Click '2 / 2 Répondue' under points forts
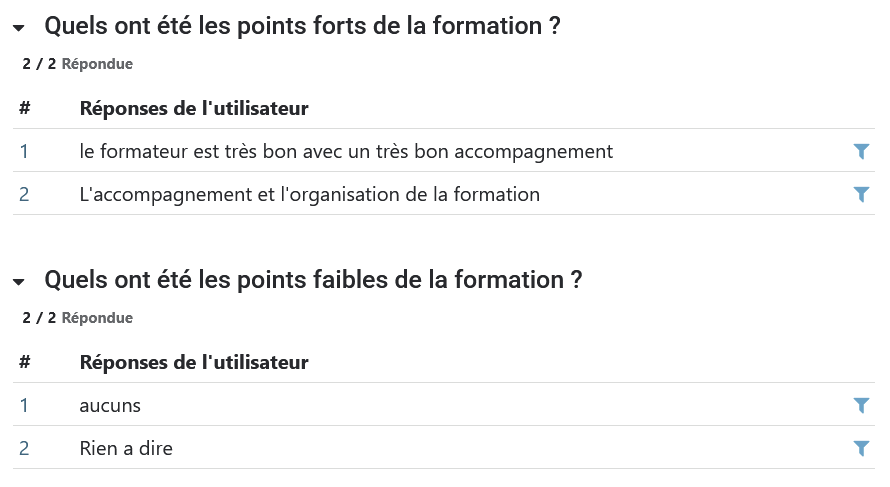Viewport: 890px width, 487px height. [77, 64]
